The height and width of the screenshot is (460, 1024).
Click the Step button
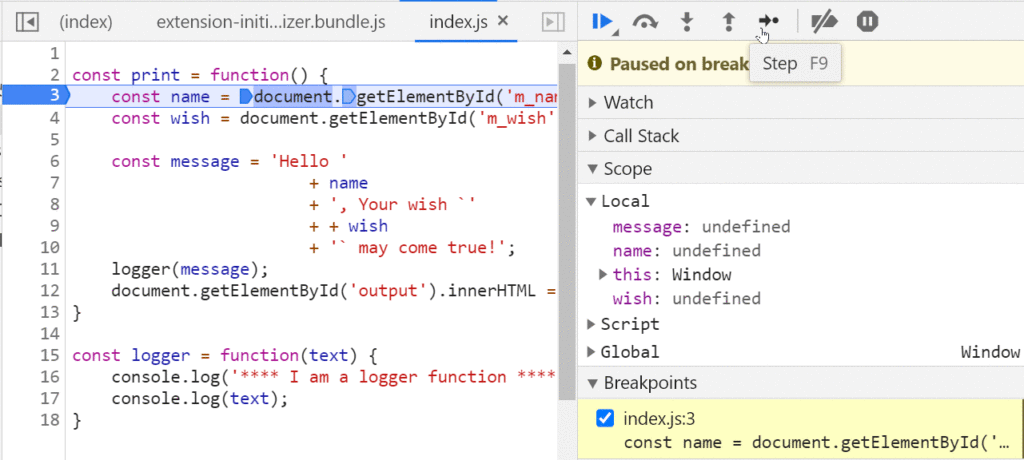point(769,21)
